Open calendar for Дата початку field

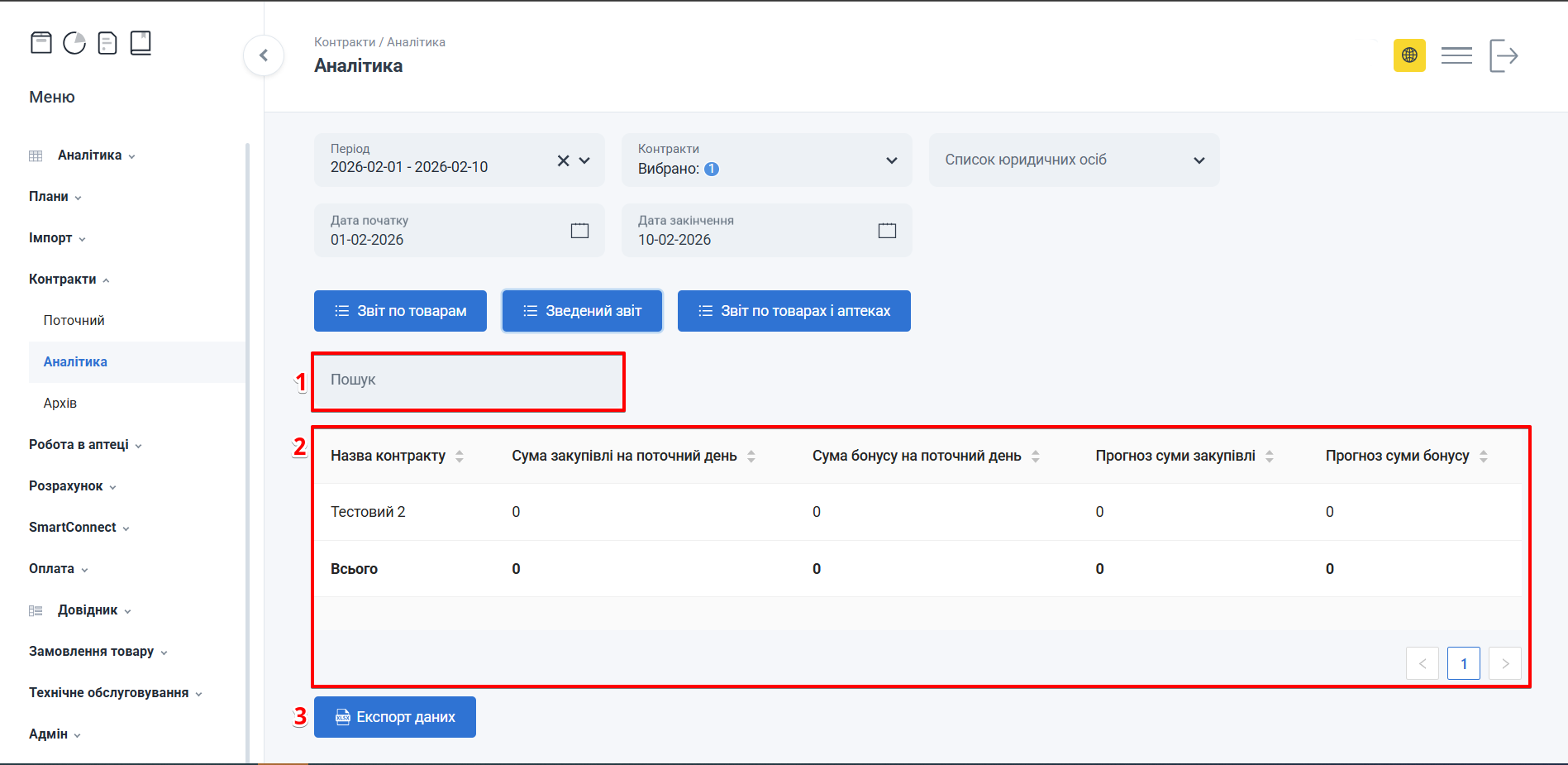579,231
